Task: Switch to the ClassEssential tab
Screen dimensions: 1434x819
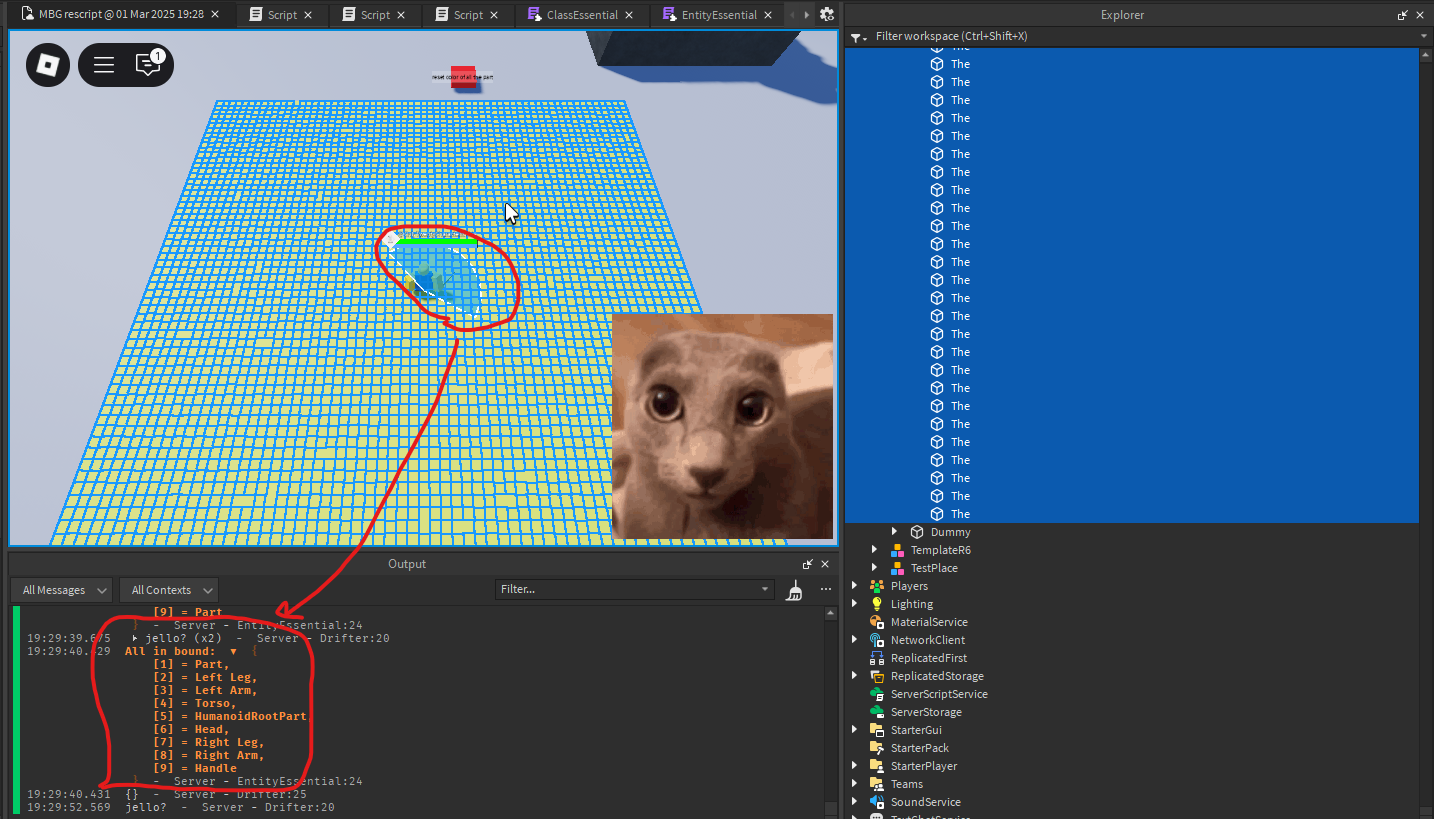Action: point(582,14)
